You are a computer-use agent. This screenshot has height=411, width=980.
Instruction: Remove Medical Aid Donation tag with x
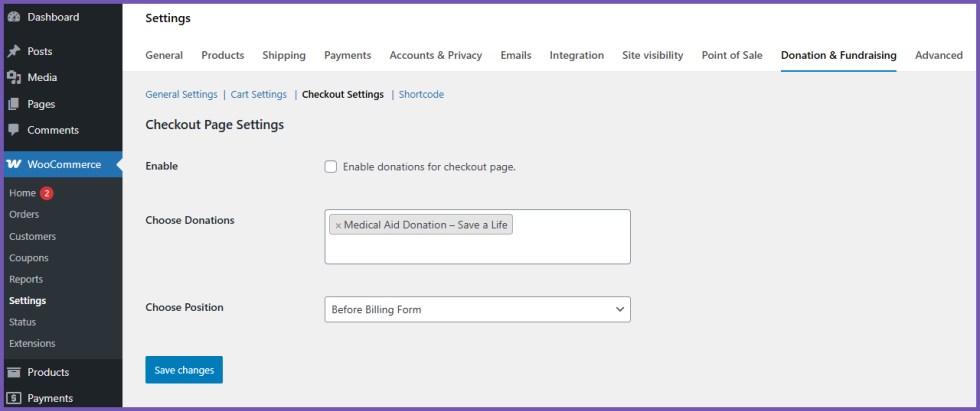[338, 225]
